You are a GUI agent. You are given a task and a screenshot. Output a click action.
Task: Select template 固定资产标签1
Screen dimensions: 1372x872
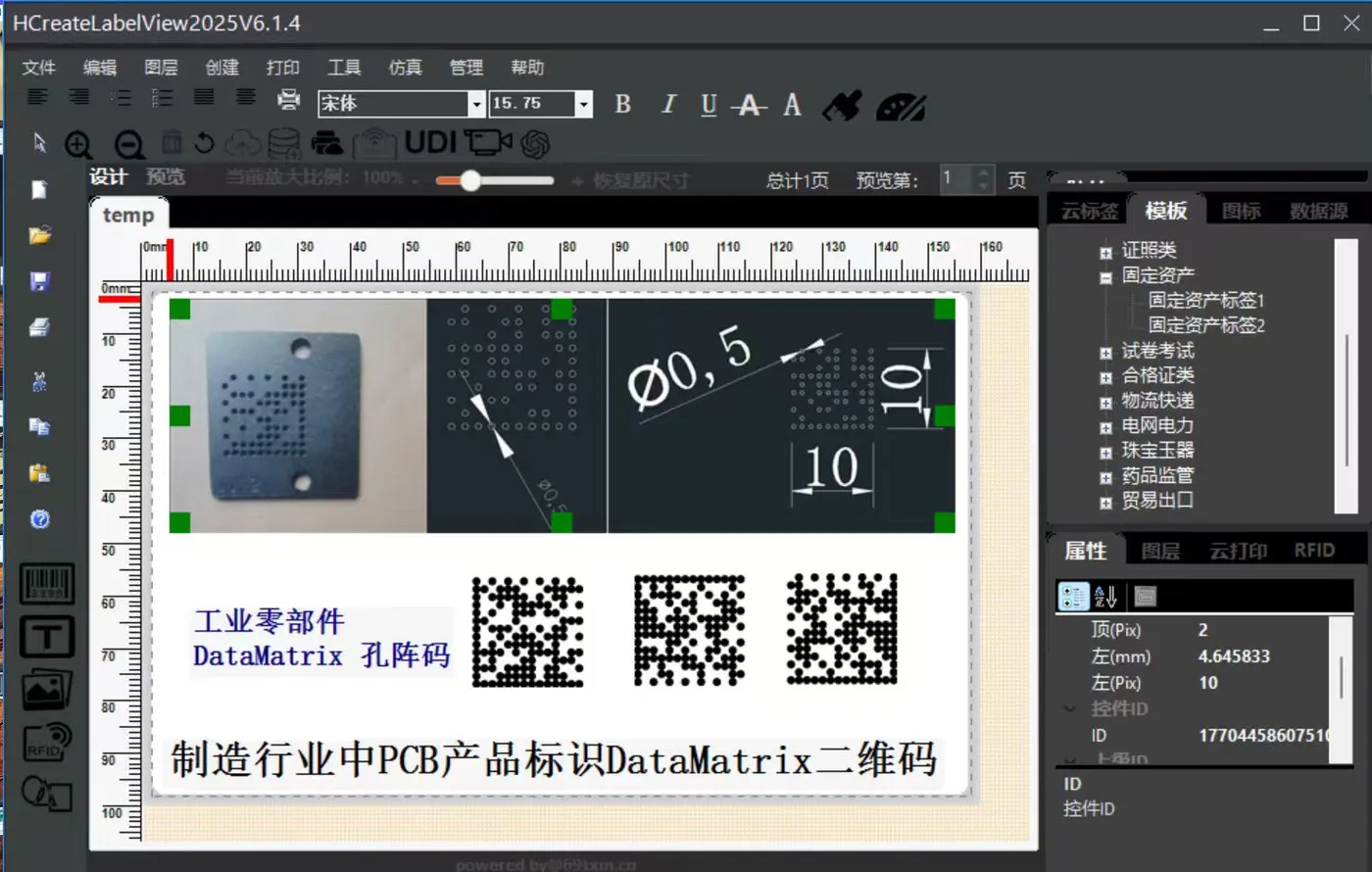click(1206, 301)
